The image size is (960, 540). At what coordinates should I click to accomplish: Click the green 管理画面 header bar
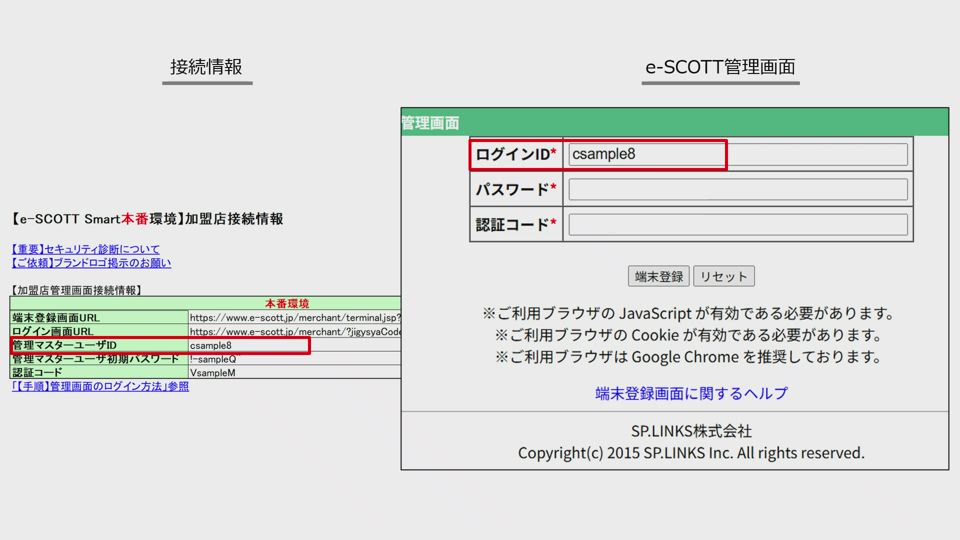pos(674,122)
